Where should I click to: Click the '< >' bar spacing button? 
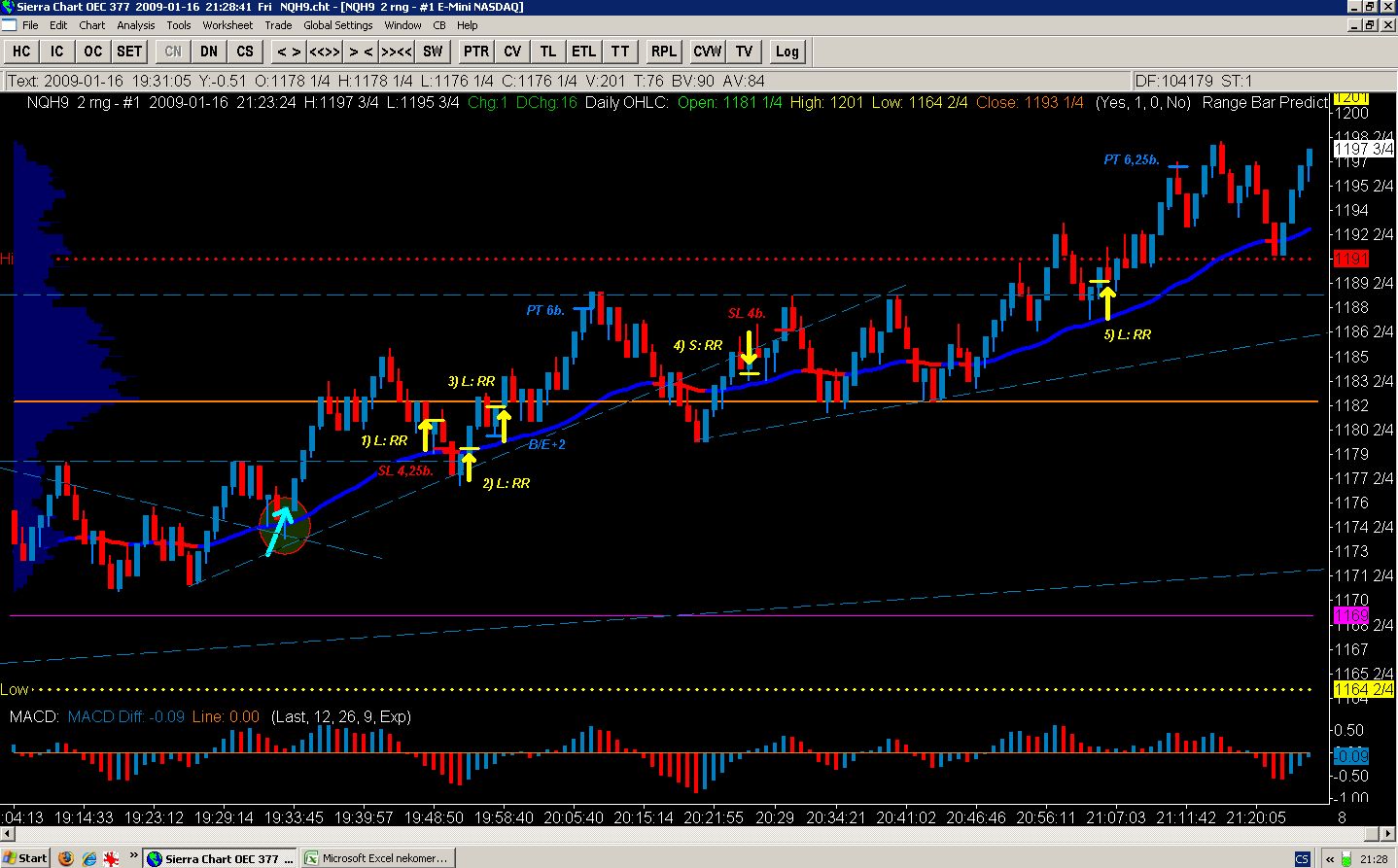[289, 52]
